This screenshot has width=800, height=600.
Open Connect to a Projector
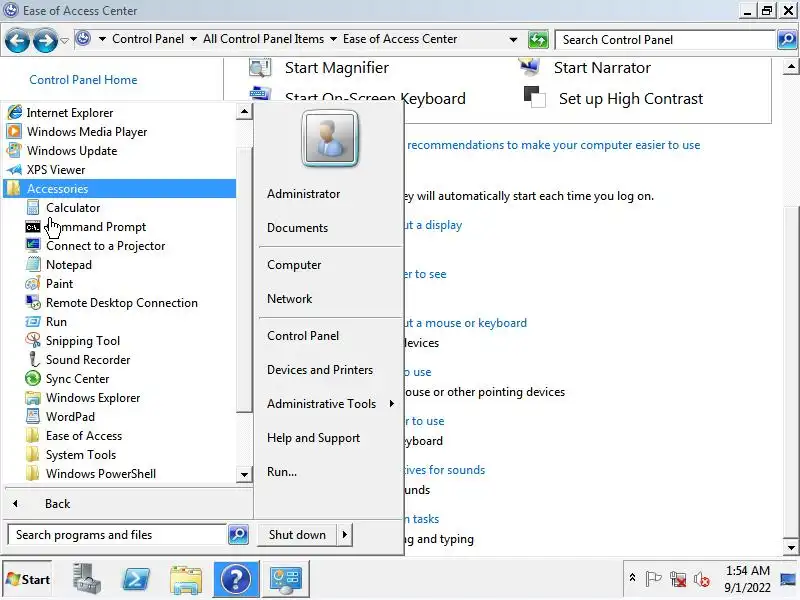click(x=106, y=246)
